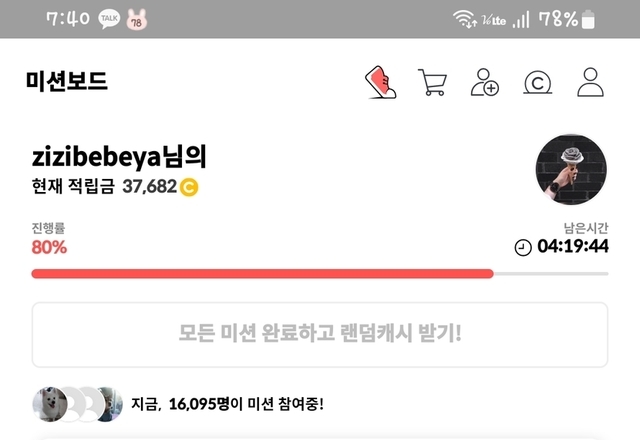Tap the gold coin beside 37,682
This screenshot has height=440, width=640.
click(x=189, y=187)
